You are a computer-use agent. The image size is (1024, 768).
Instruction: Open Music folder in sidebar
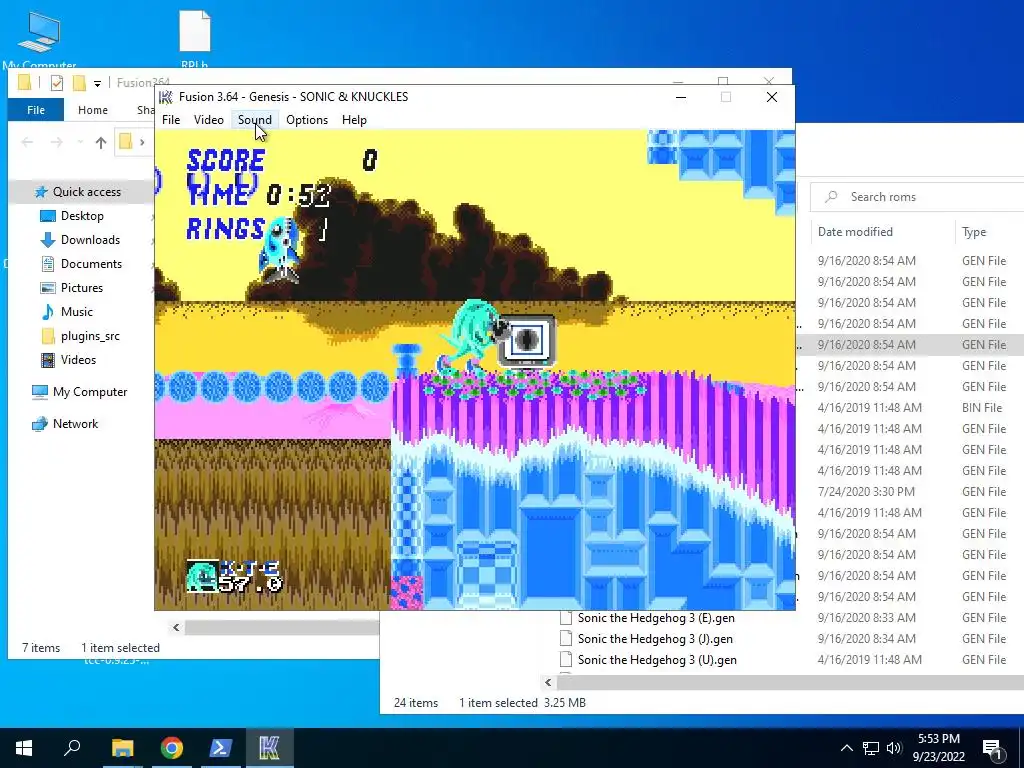(x=76, y=312)
